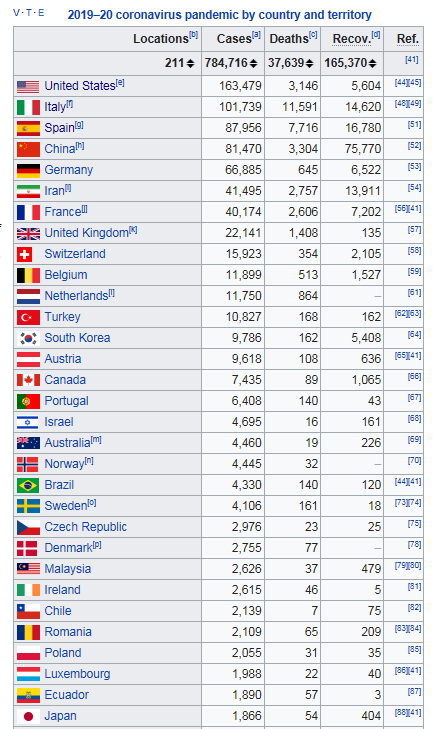The width and height of the screenshot is (435, 729).
Task: Open the Czech Republic link
Action: click(x=86, y=527)
